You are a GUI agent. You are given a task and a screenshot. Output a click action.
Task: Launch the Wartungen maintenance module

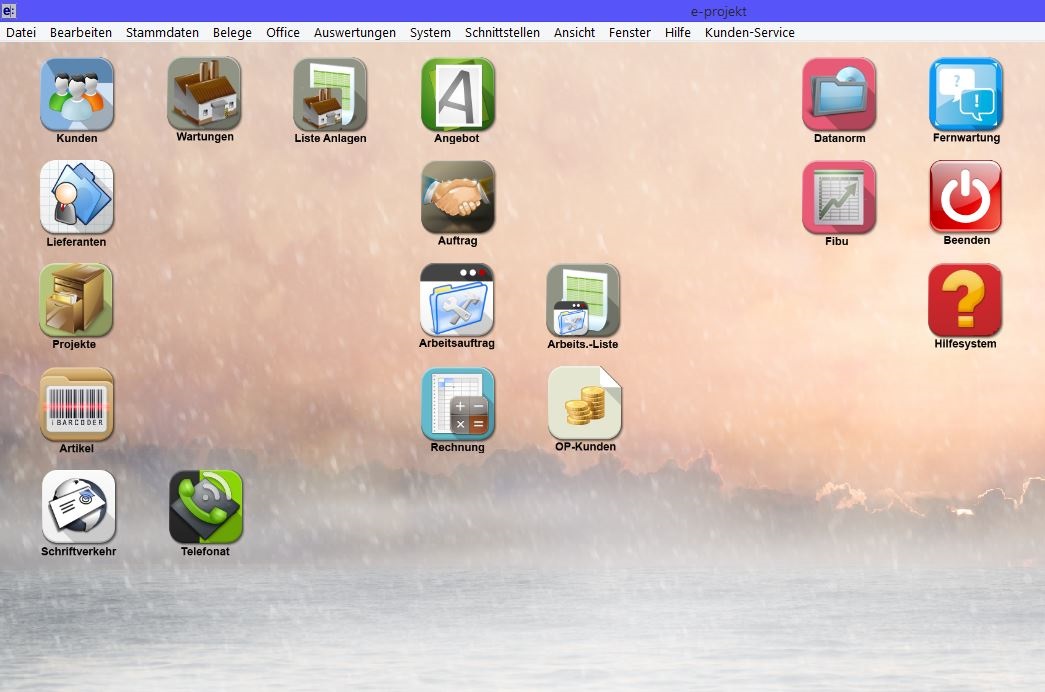click(x=204, y=93)
